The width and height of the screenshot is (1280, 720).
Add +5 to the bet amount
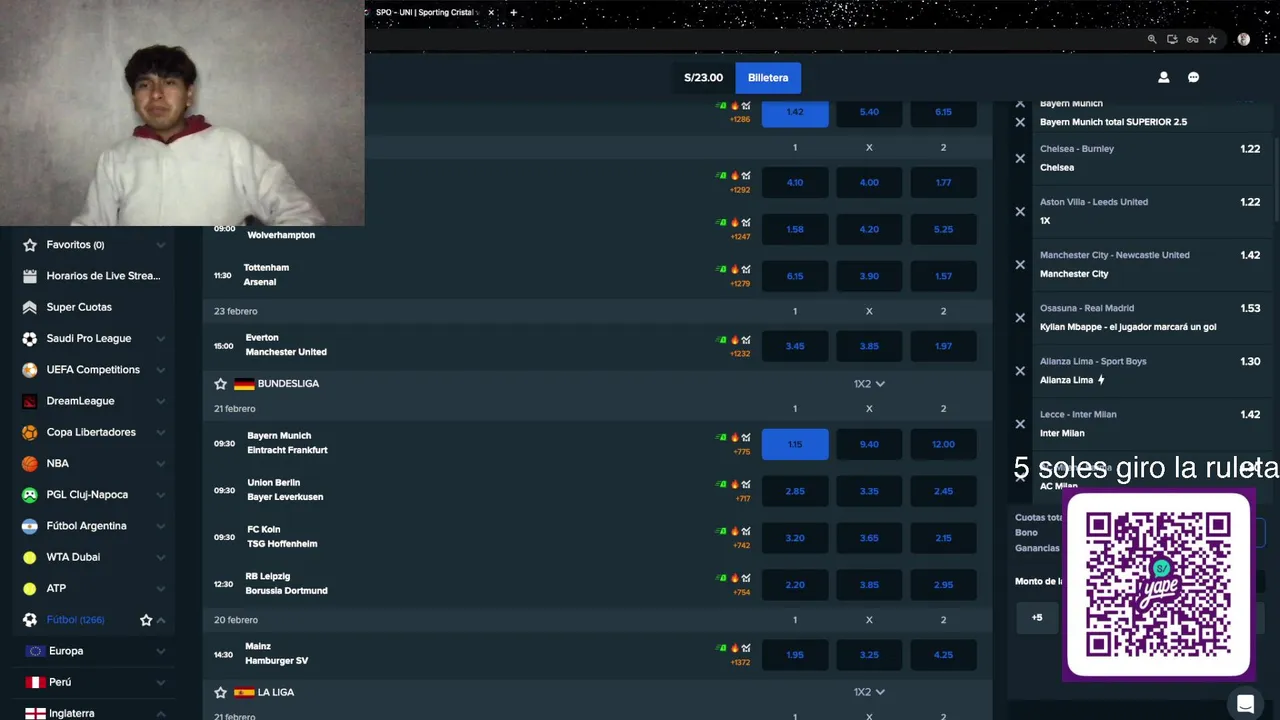click(1037, 617)
